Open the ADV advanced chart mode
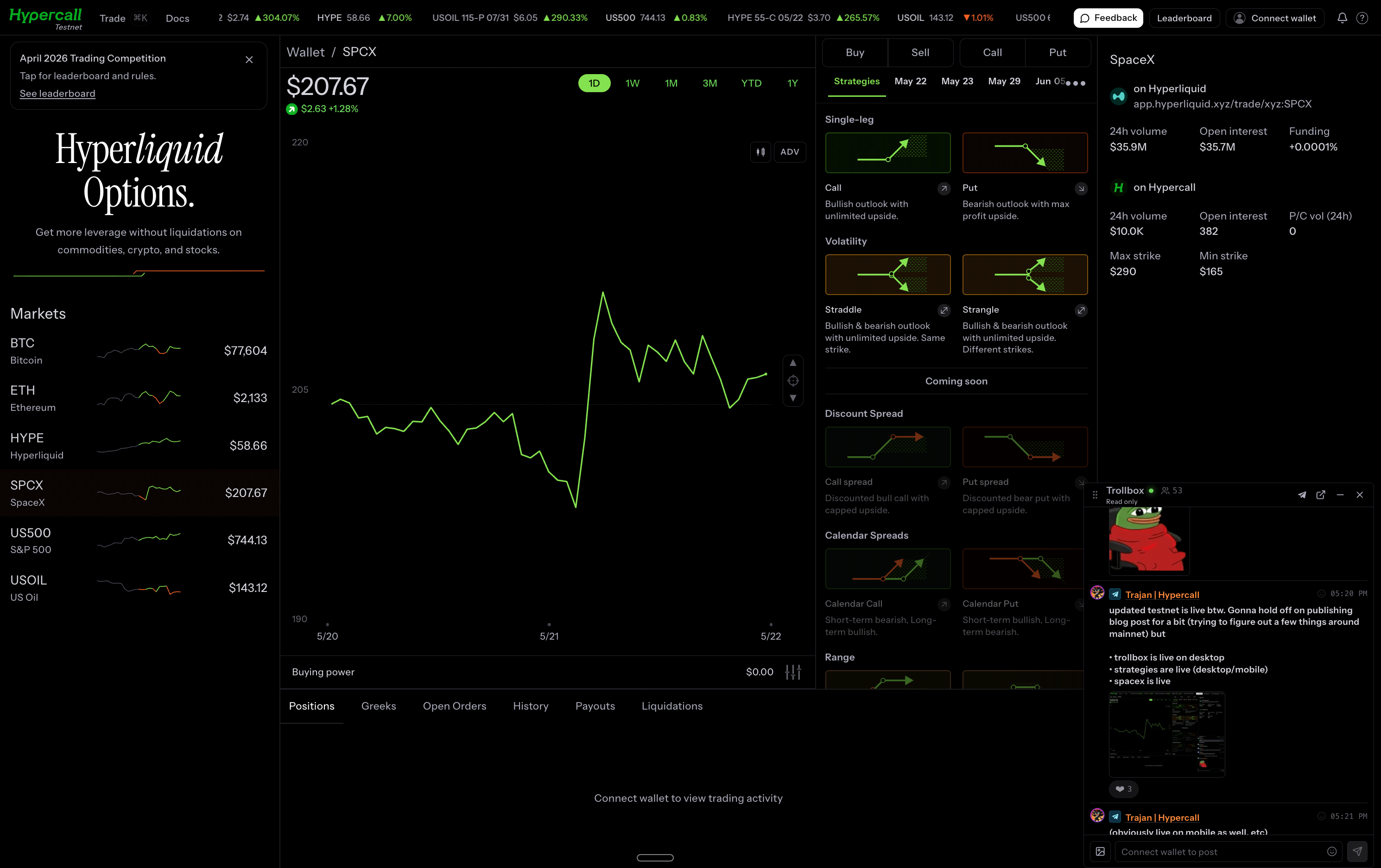The image size is (1381, 868). [x=790, y=152]
